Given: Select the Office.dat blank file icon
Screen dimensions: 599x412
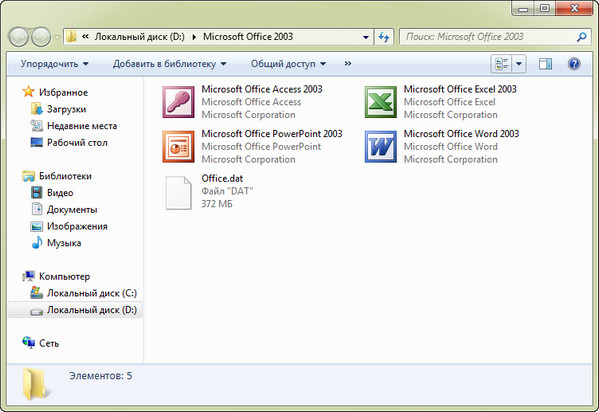Looking at the screenshot, I should [178, 192].
